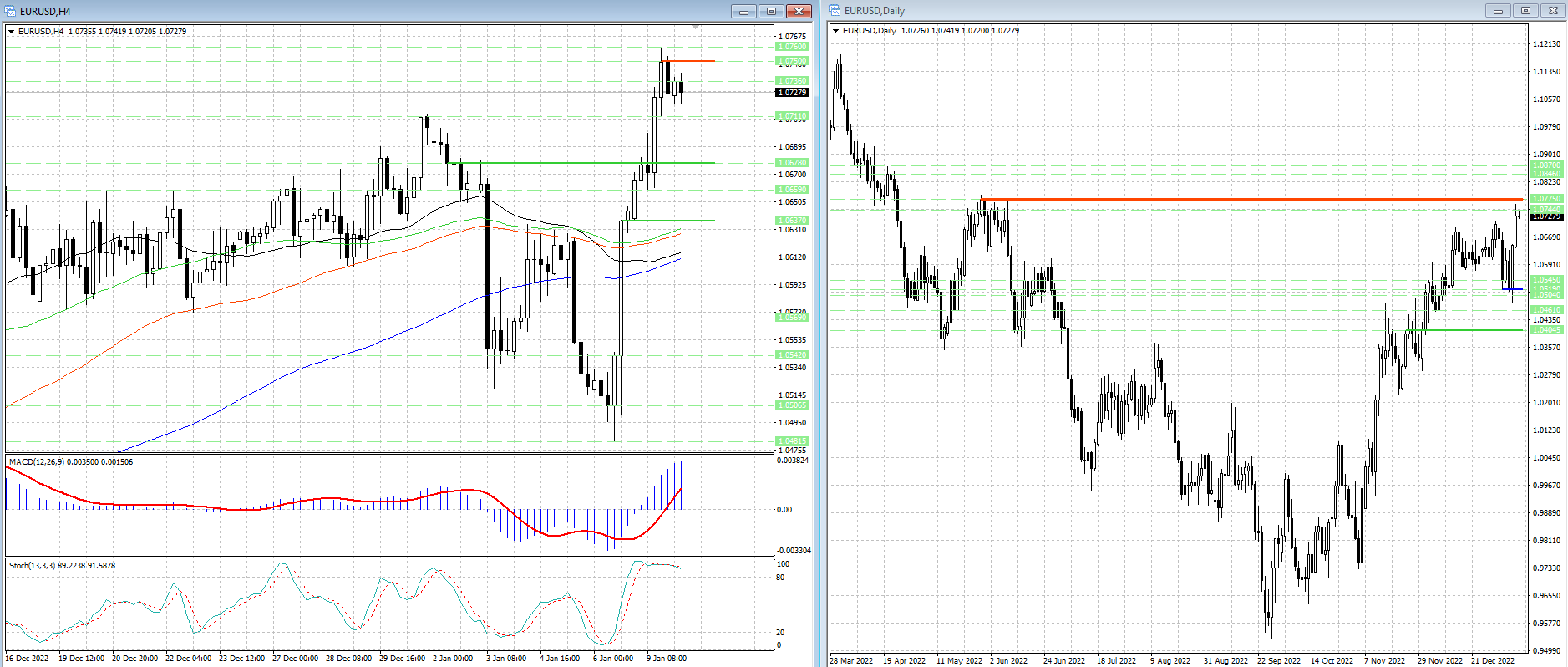
Task: Click the 22 Sep 2022 date label
Action: [x=1279, y=661]
